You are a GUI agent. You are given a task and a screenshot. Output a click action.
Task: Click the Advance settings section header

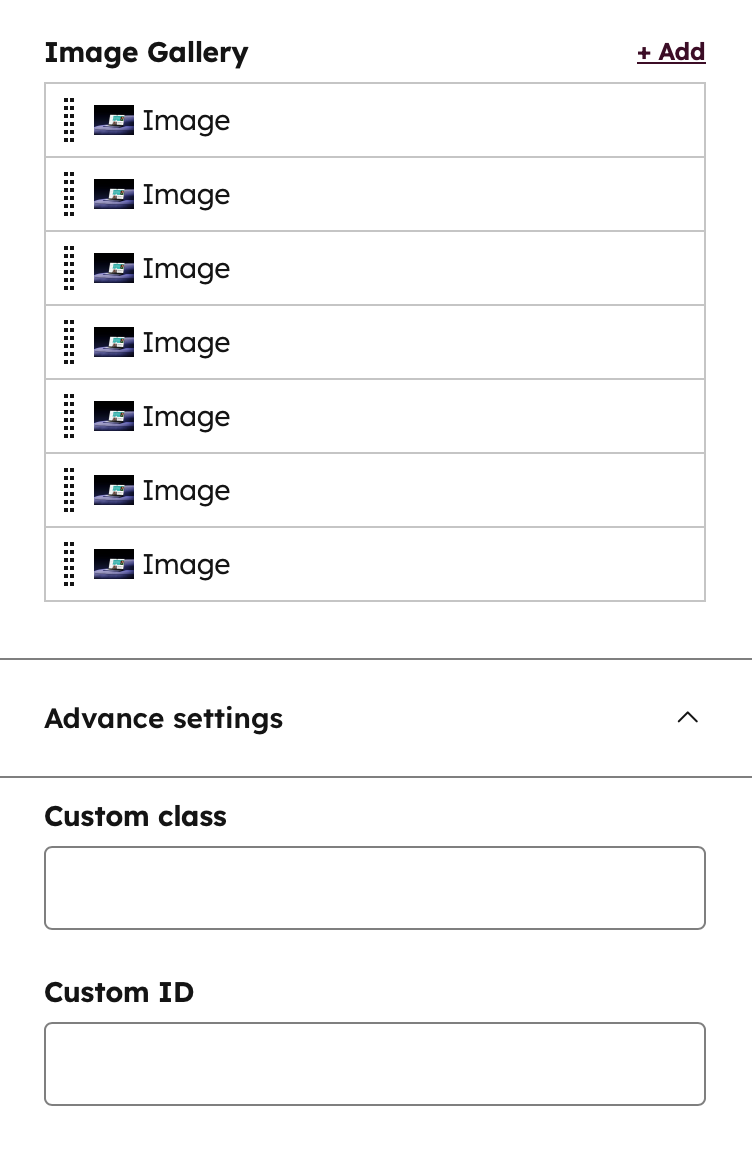(x=376, y=718)
